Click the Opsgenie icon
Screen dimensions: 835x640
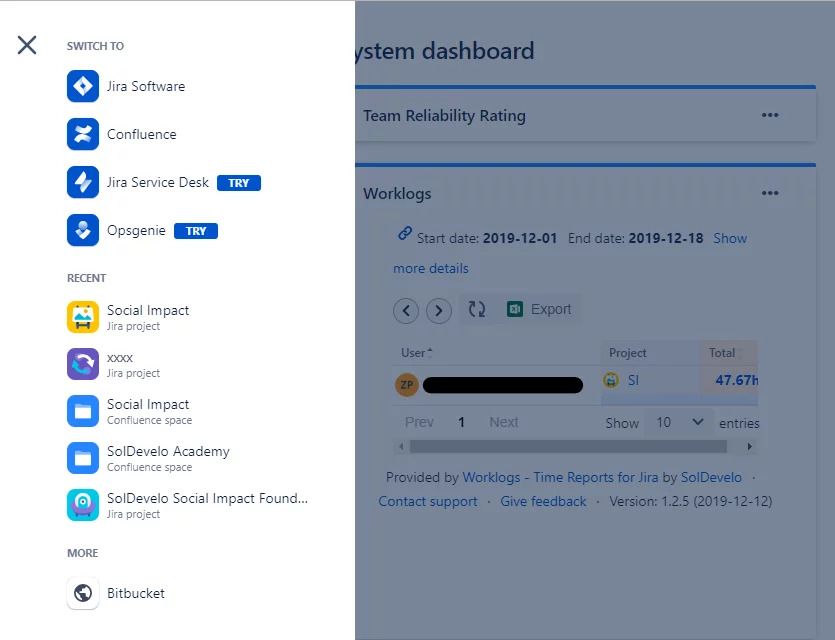[x=83, y=229]
